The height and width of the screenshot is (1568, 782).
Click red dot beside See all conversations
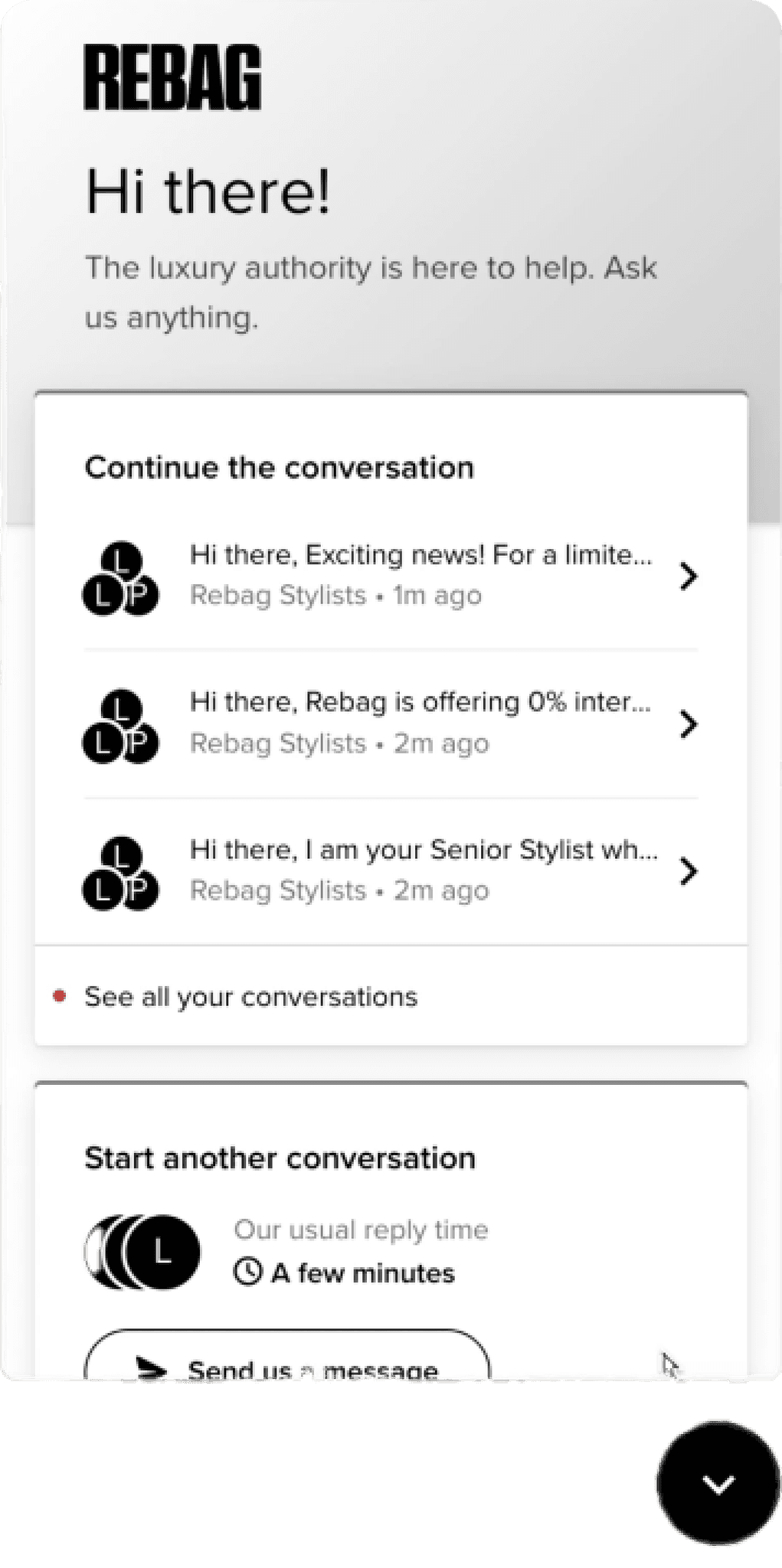click(x=59, y=996)
